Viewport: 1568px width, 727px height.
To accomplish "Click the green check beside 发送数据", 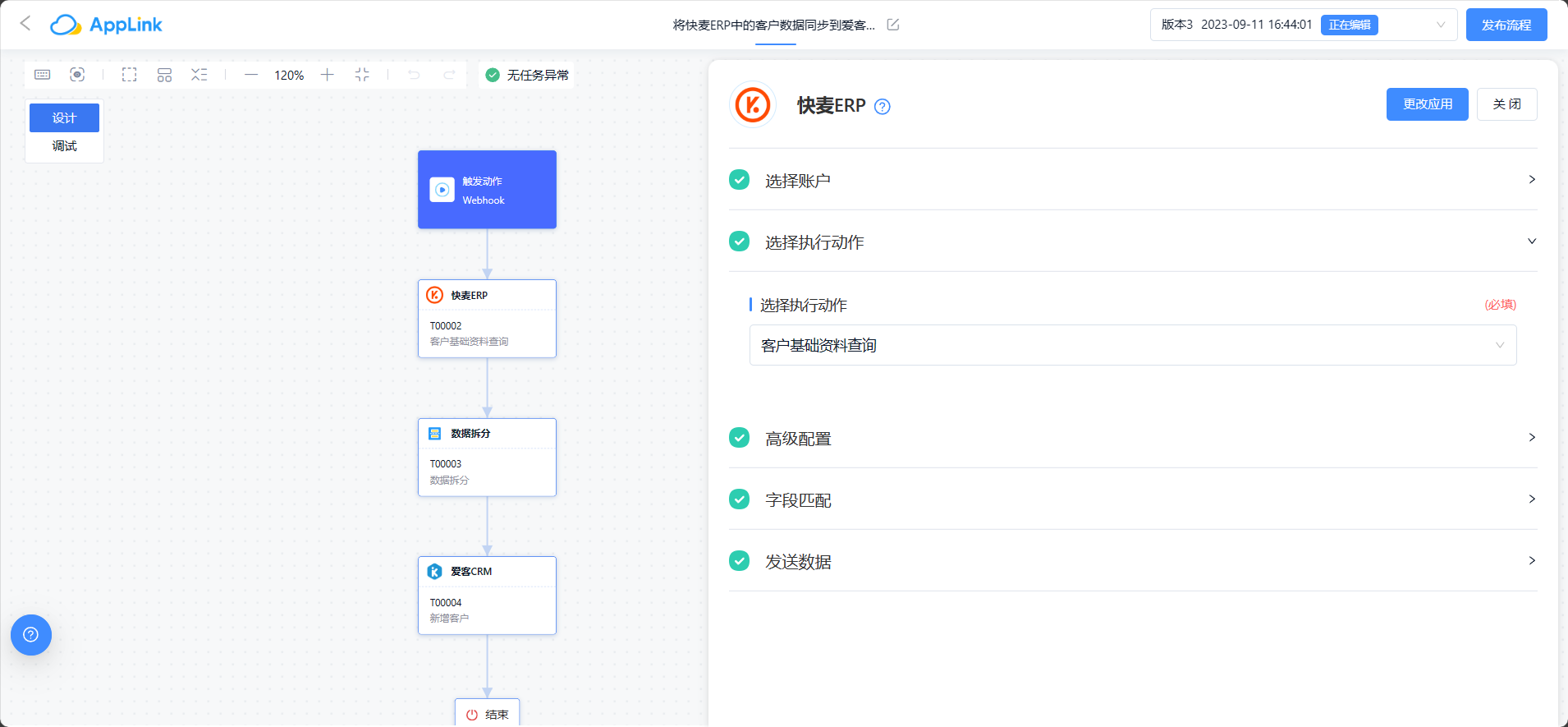I will (x=740, y=561).
